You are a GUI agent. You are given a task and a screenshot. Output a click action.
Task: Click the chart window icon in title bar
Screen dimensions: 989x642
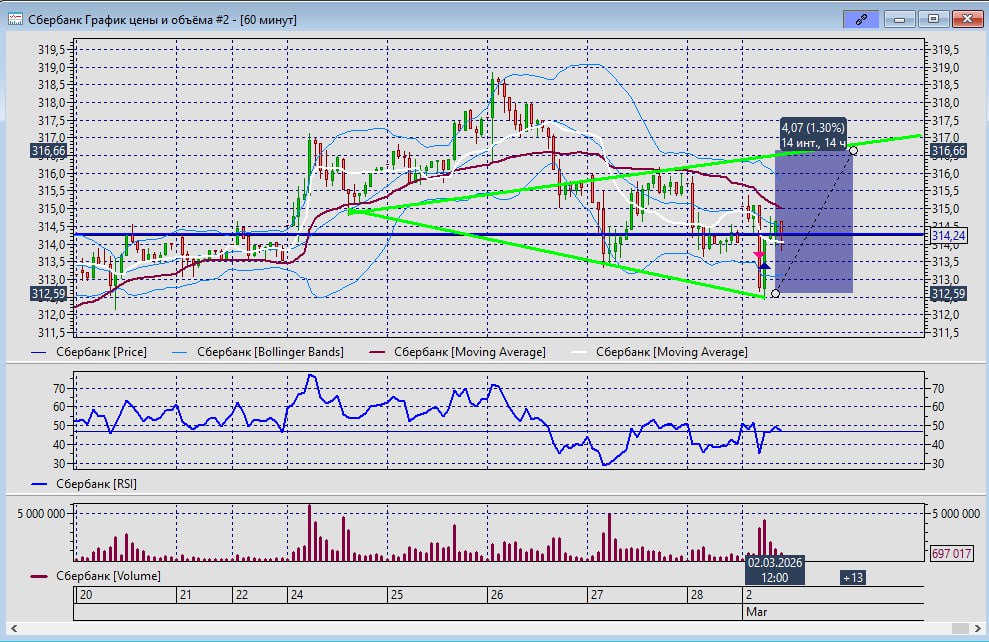[15, 18]
